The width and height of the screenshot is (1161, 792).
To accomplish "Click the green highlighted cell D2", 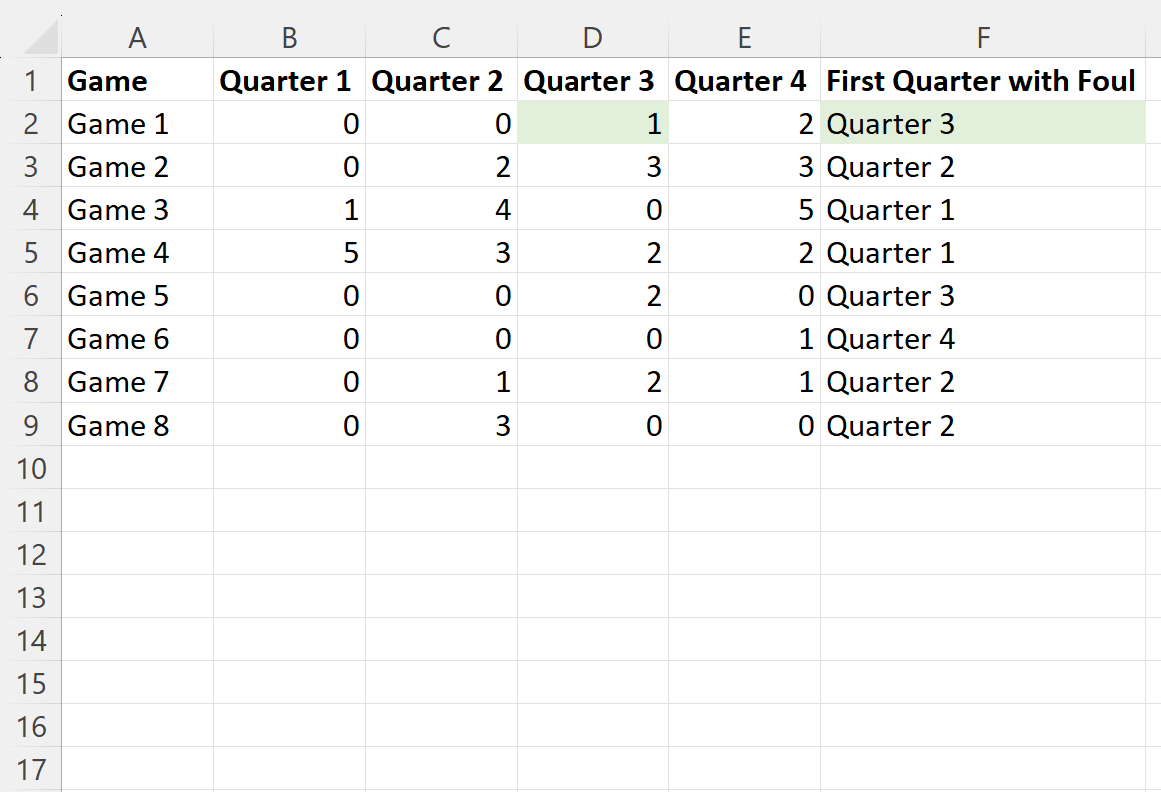I will [x=592, y=124].
